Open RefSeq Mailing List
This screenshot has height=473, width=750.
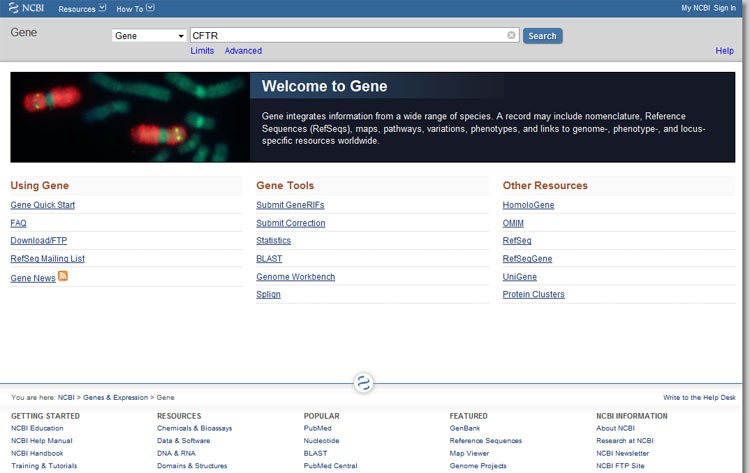coord(47,259)
